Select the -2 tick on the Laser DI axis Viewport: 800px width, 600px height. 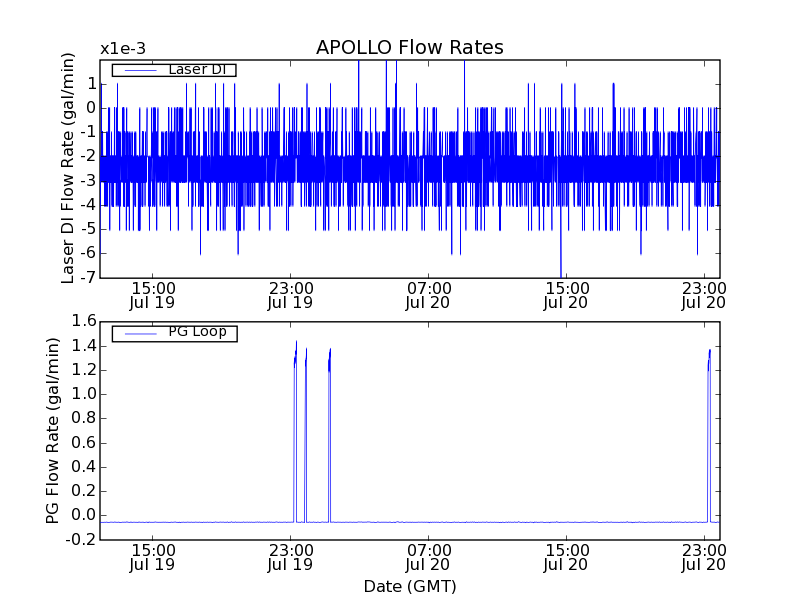[x=87, y=156]
